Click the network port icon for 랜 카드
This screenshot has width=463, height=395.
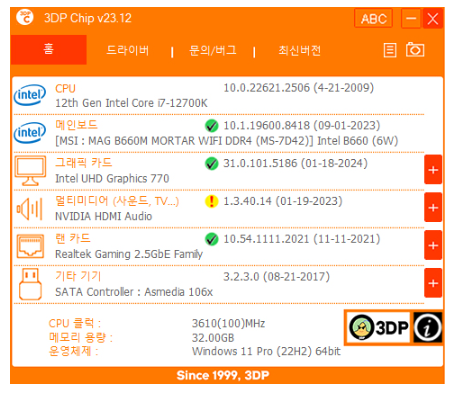click(30, 246)
